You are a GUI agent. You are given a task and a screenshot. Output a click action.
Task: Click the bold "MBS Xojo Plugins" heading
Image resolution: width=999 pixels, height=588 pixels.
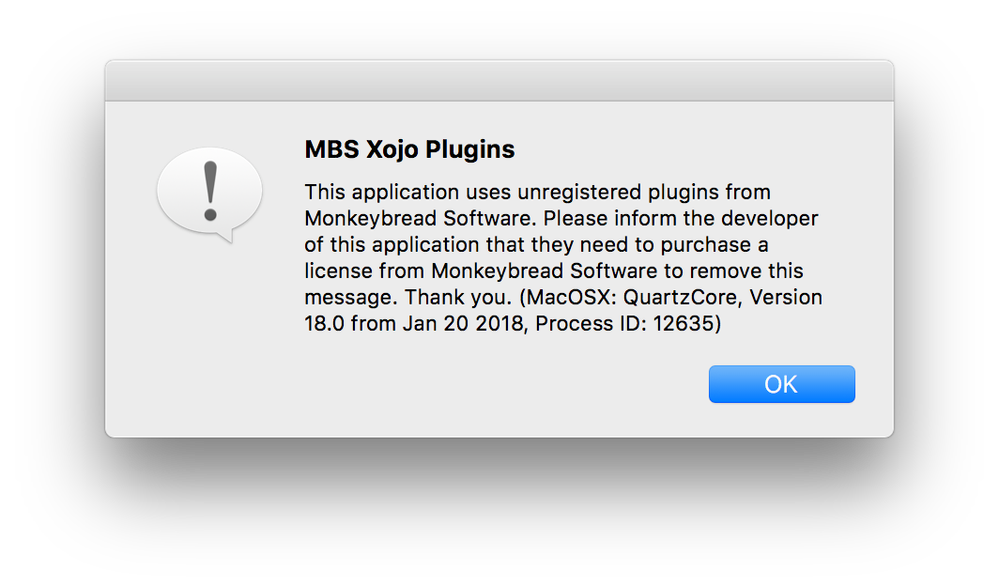pos(410,150)
